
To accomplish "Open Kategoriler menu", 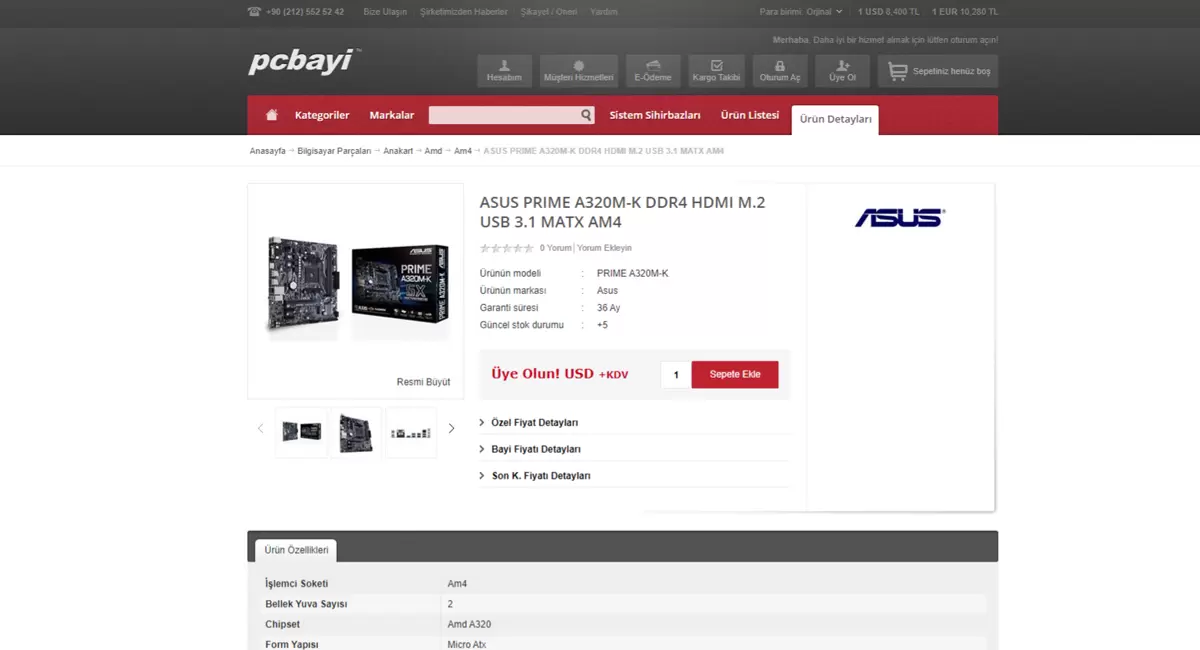I will pos(322,115).
